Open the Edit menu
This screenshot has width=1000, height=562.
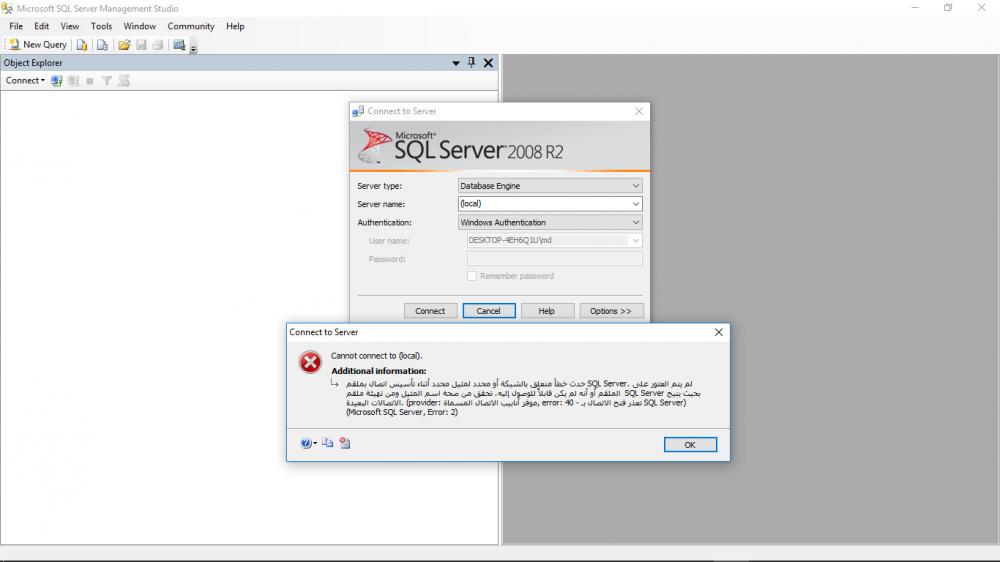(41, 26)
